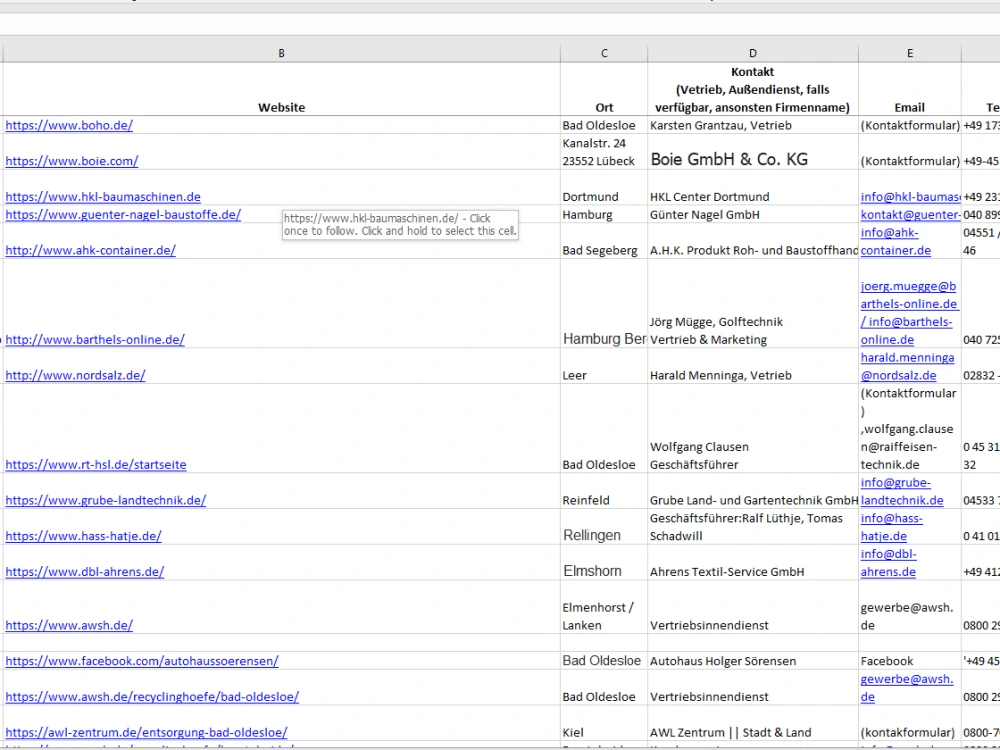Viewport: 1000px width, 750px height.
Task: Select cell Jörg Mügge, Golftechnik
Action: pyautogui.click(x=753, y=304)
